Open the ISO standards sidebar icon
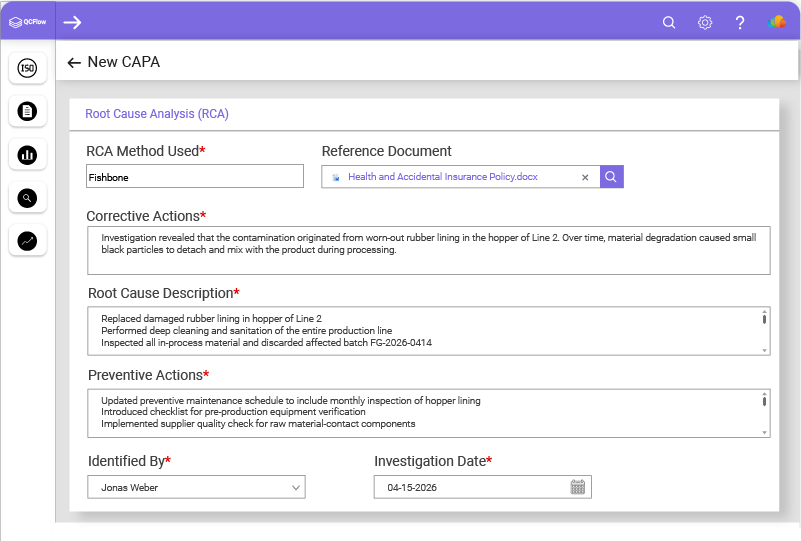Image resolution: width=801 pixels, height=541 pixels. tap(28, 68)
